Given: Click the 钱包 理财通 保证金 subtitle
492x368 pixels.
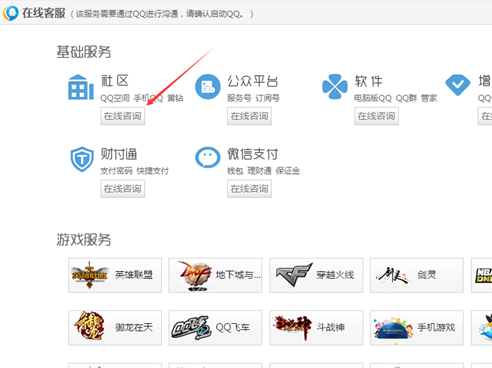Looking at the screenshot, I should (263, 171).
